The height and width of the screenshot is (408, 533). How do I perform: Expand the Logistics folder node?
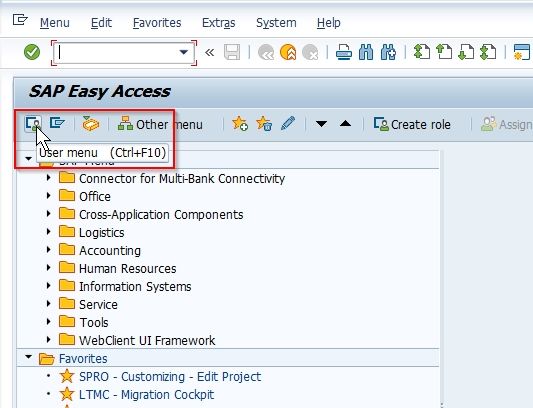tap(49, 232)
